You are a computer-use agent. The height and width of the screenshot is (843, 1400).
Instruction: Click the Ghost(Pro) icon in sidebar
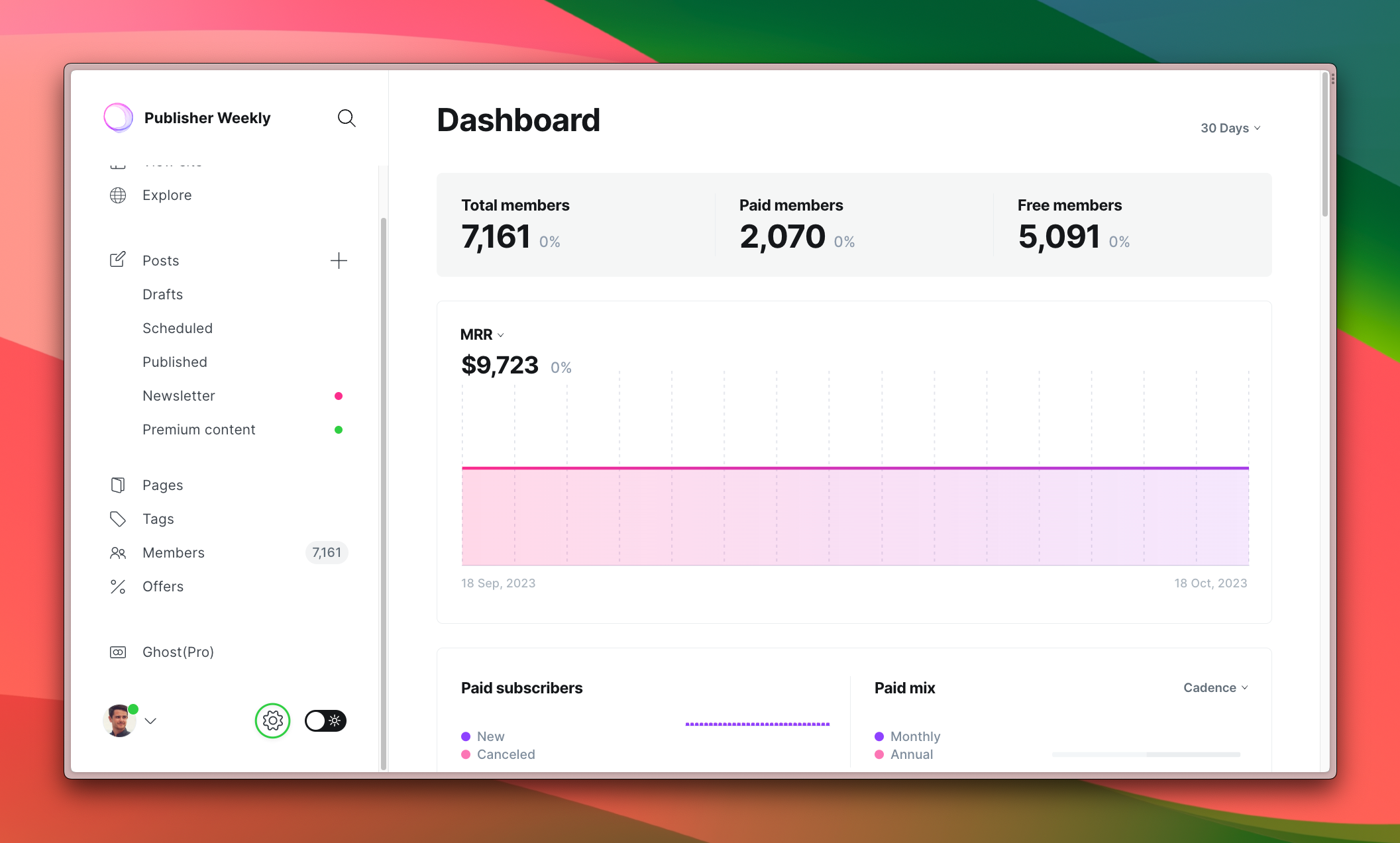pyautogui.click(x=118, y=651)
